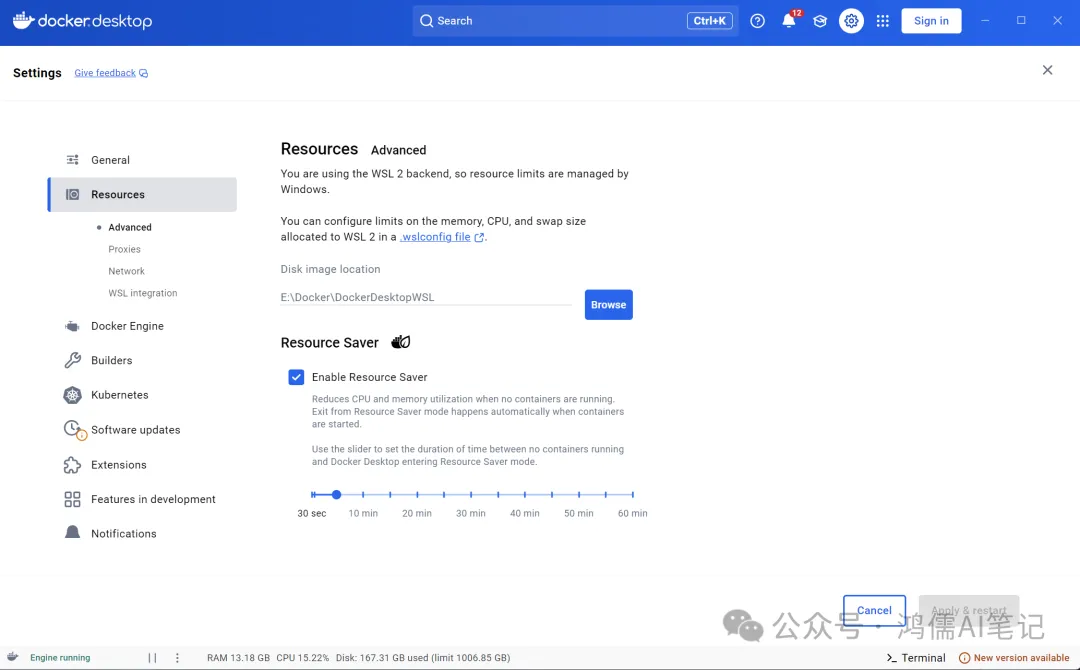Click the Browse button for disk image
1080x670 pixels.
click(608, 304)
